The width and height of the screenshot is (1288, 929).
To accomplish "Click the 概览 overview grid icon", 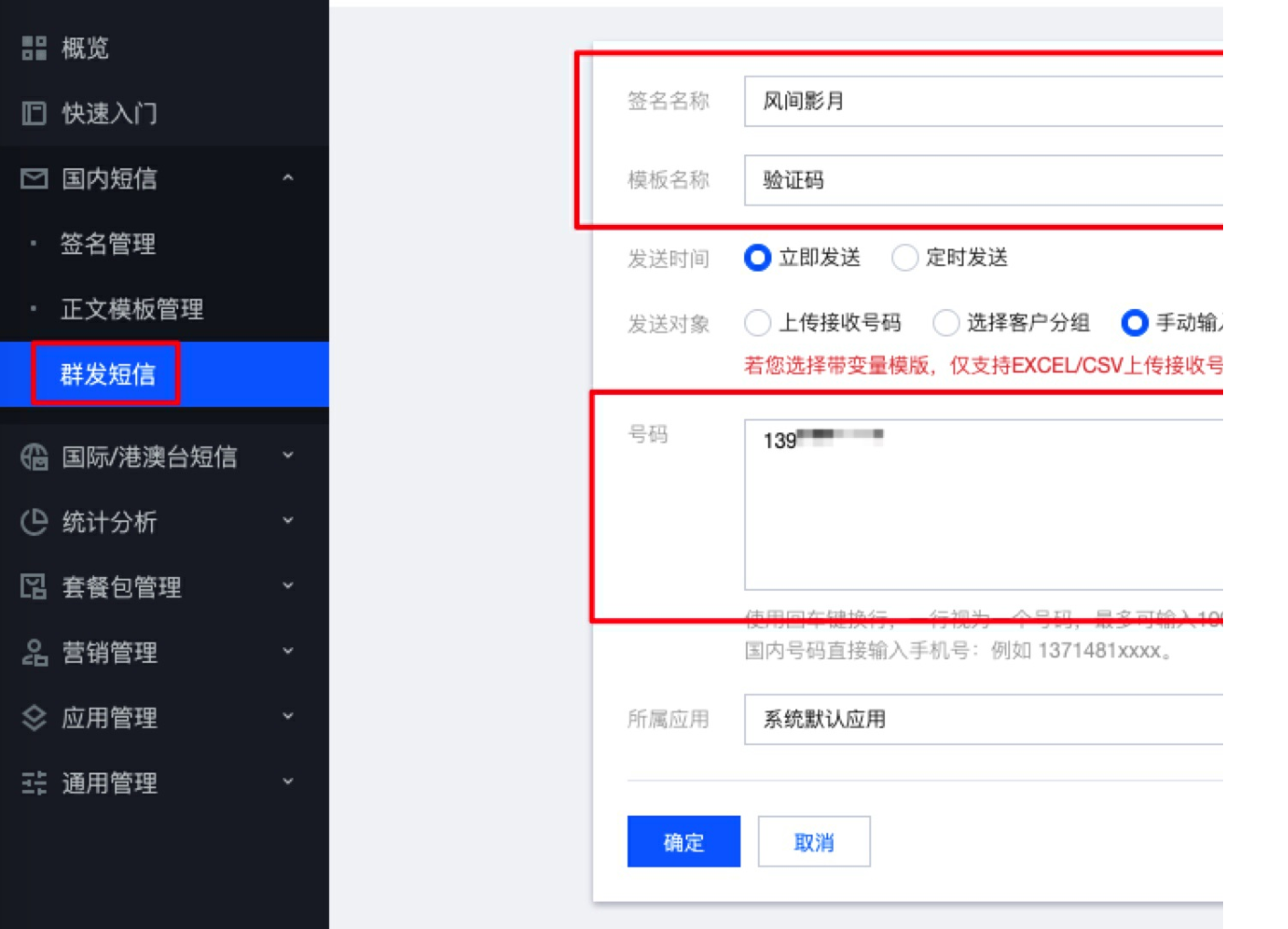I will coord(34,48).
